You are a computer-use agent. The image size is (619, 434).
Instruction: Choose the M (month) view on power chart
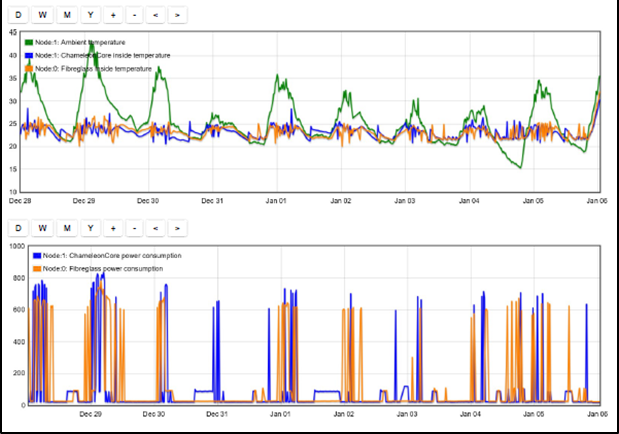[x=67, y=228]
